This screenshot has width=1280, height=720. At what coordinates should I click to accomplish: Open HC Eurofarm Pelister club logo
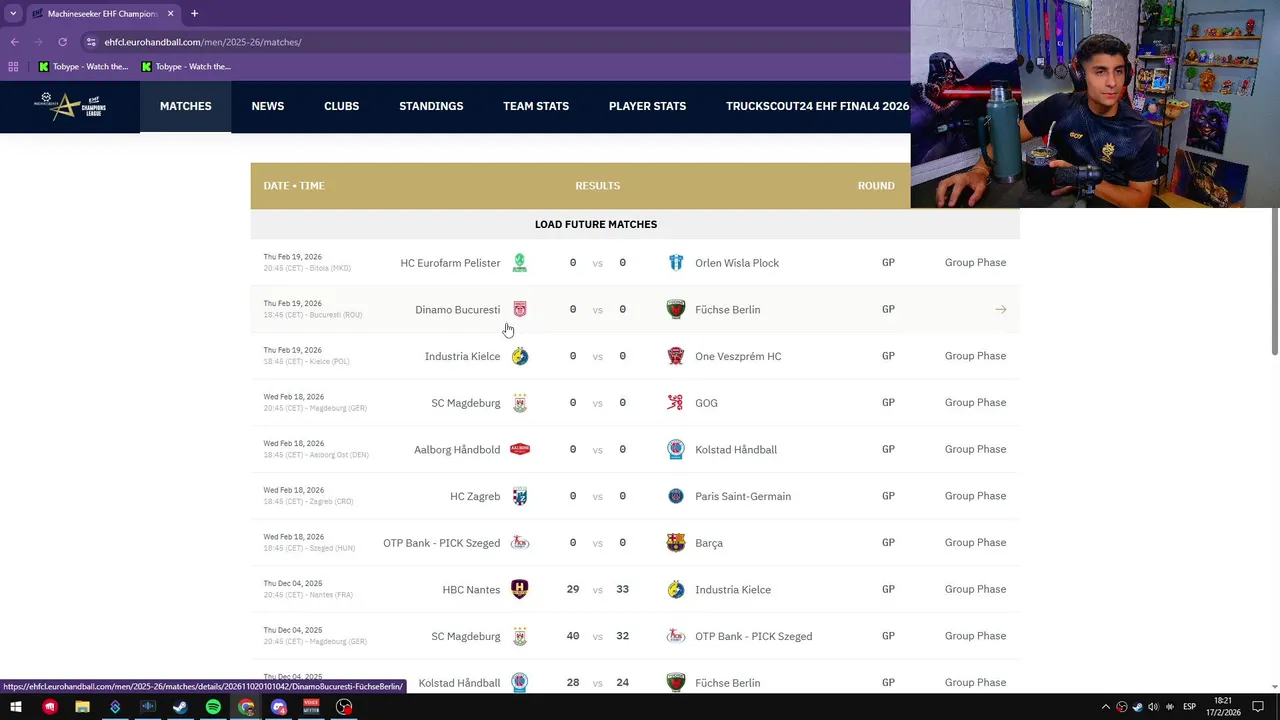[x=520, y=263]
